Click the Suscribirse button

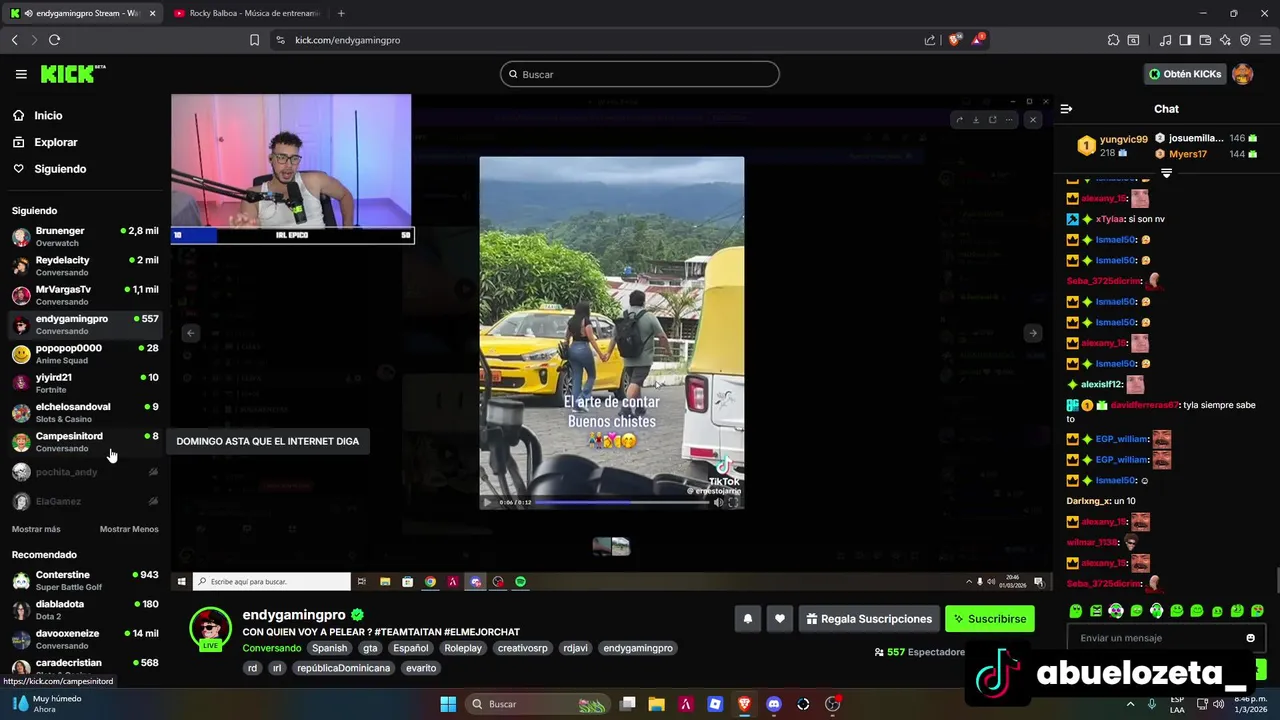(x=990, y=619)
